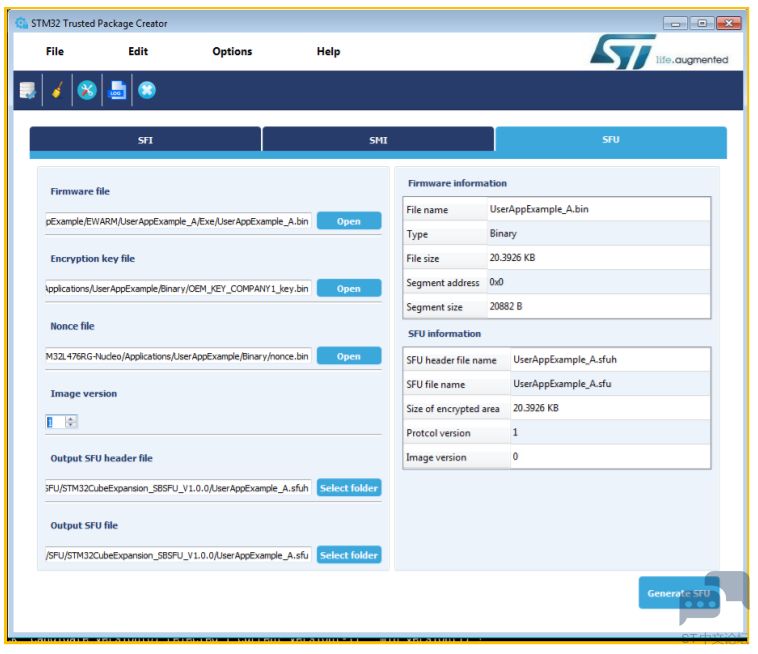This screenshot has width=758, height=654.
Task: Click the Segment address row label
Action: point(443,283)
